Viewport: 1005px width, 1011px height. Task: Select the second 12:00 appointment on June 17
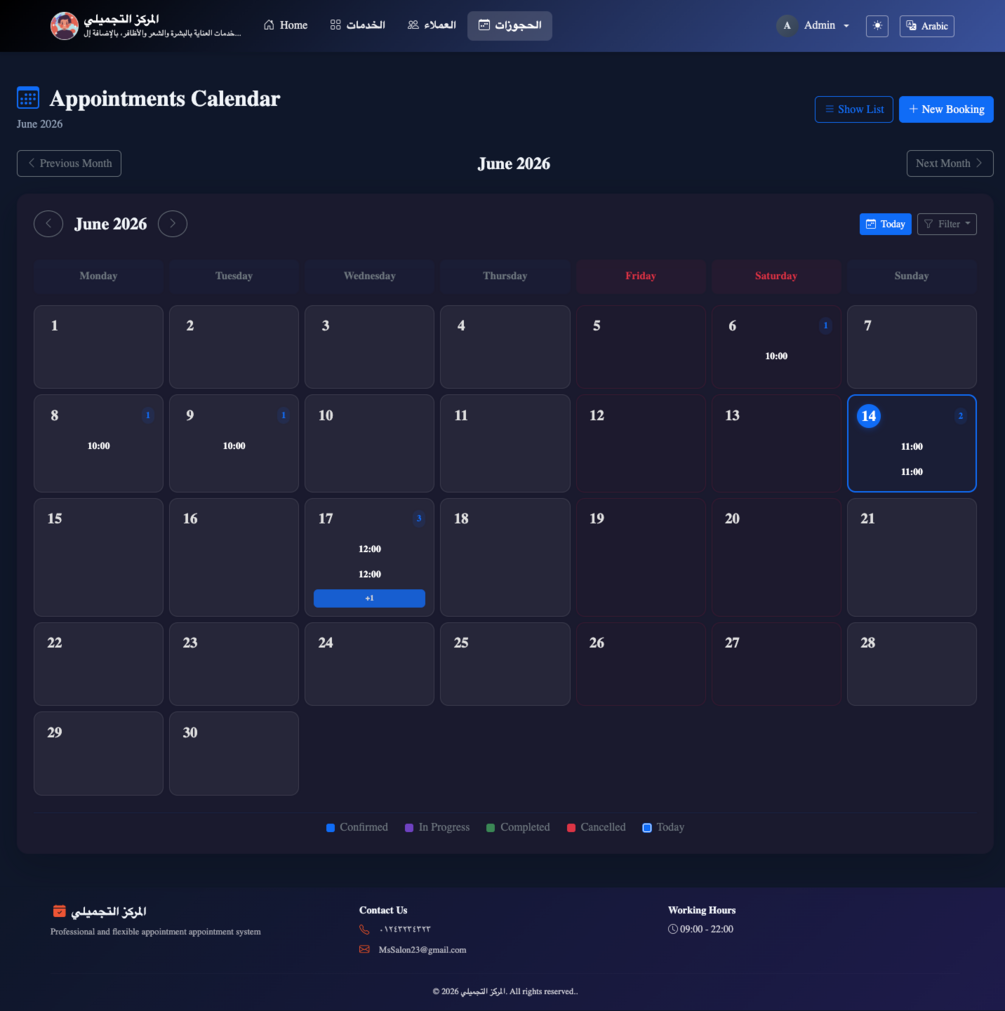point(369,574)
